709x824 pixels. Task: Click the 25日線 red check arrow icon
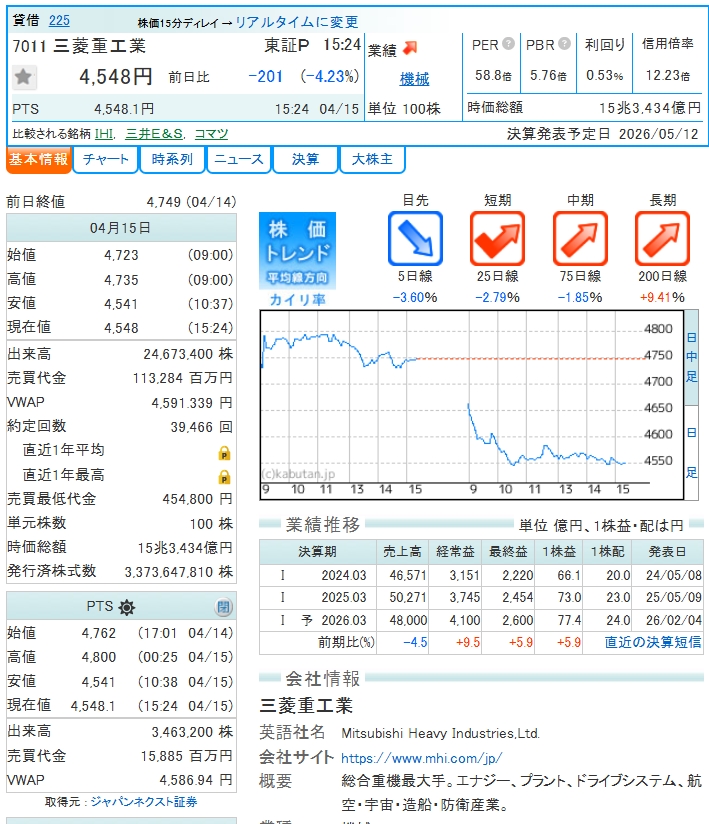497,239
